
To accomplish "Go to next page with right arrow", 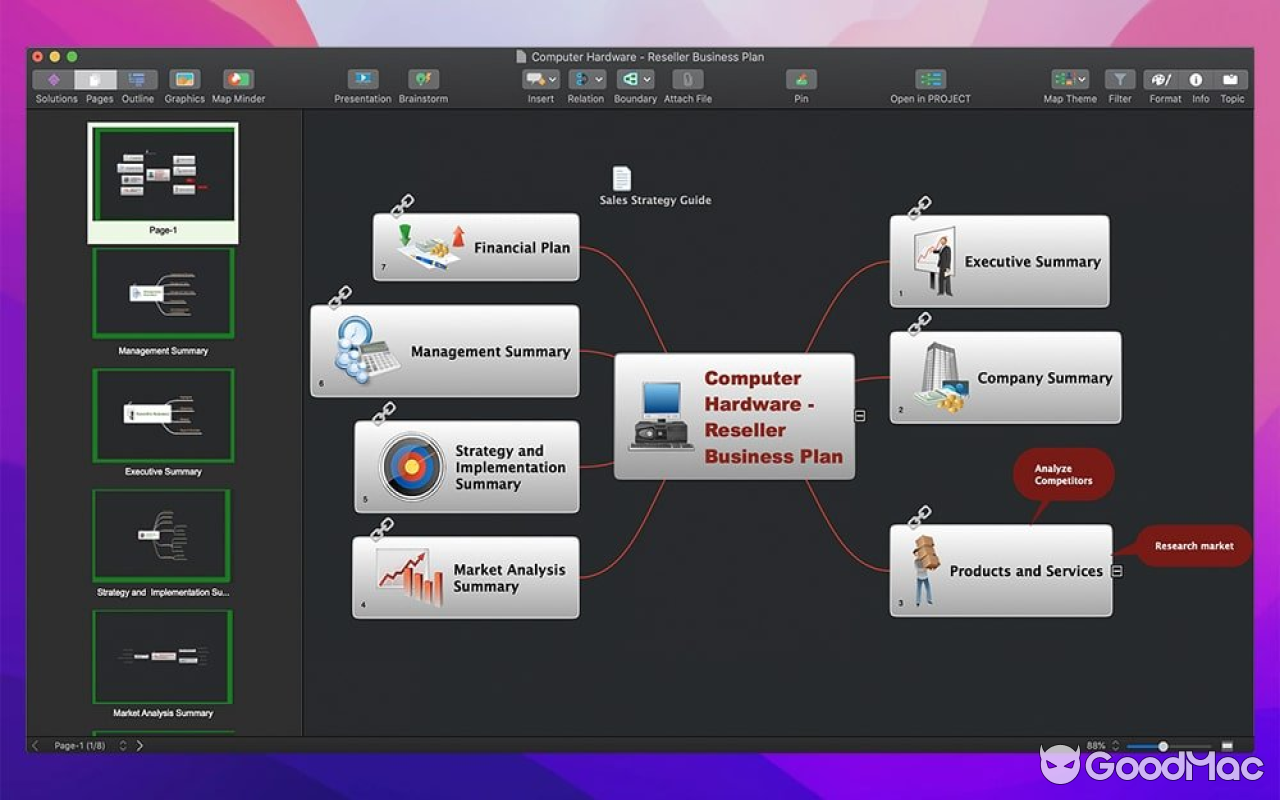I will pyautogui.click(x=140, y=745).
